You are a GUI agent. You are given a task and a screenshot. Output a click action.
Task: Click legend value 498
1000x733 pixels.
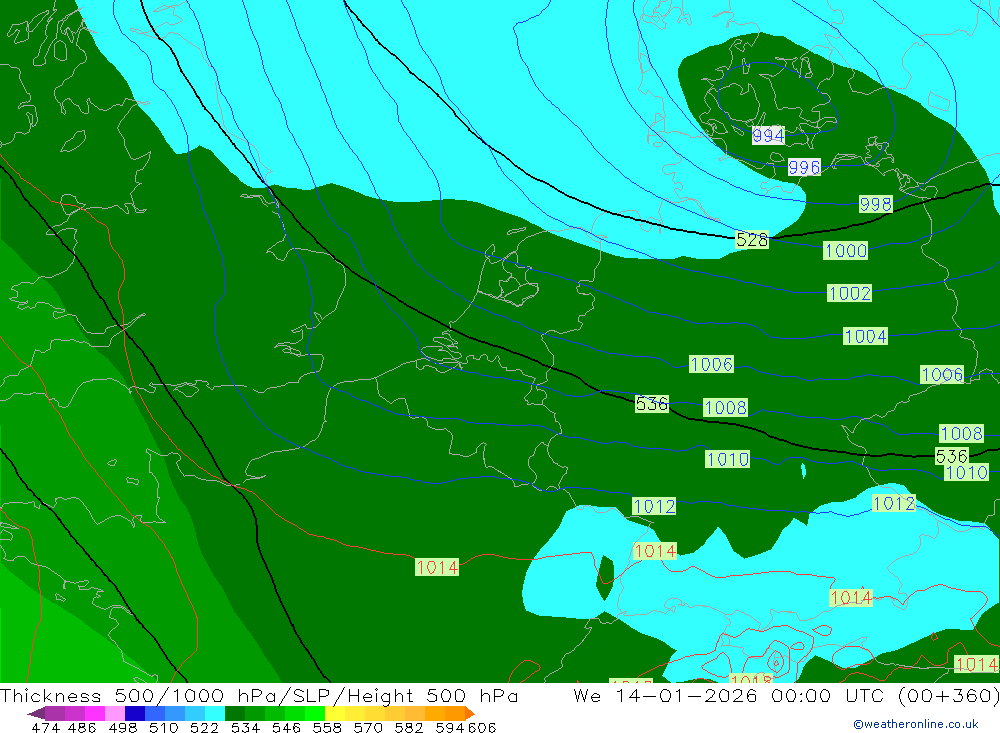click(122, 727)
